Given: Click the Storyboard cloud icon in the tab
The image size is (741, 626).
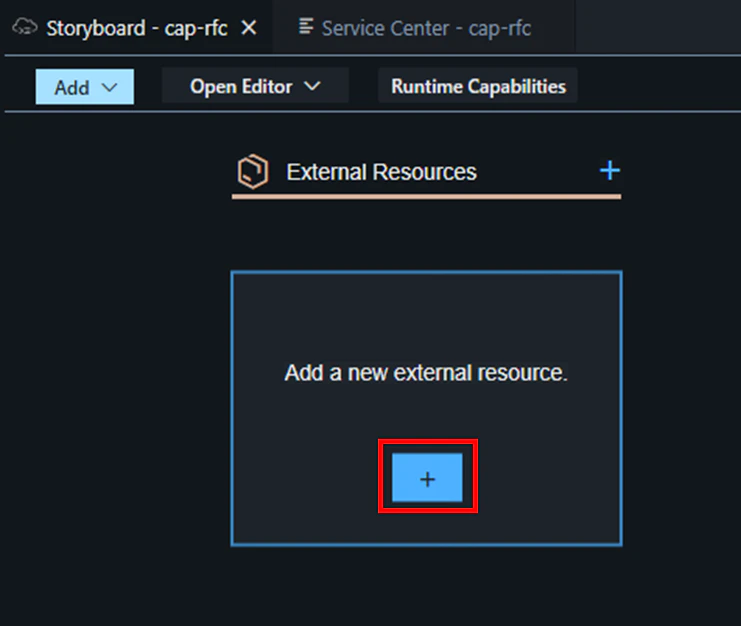Looking at the screenshot, I should 25,27.
